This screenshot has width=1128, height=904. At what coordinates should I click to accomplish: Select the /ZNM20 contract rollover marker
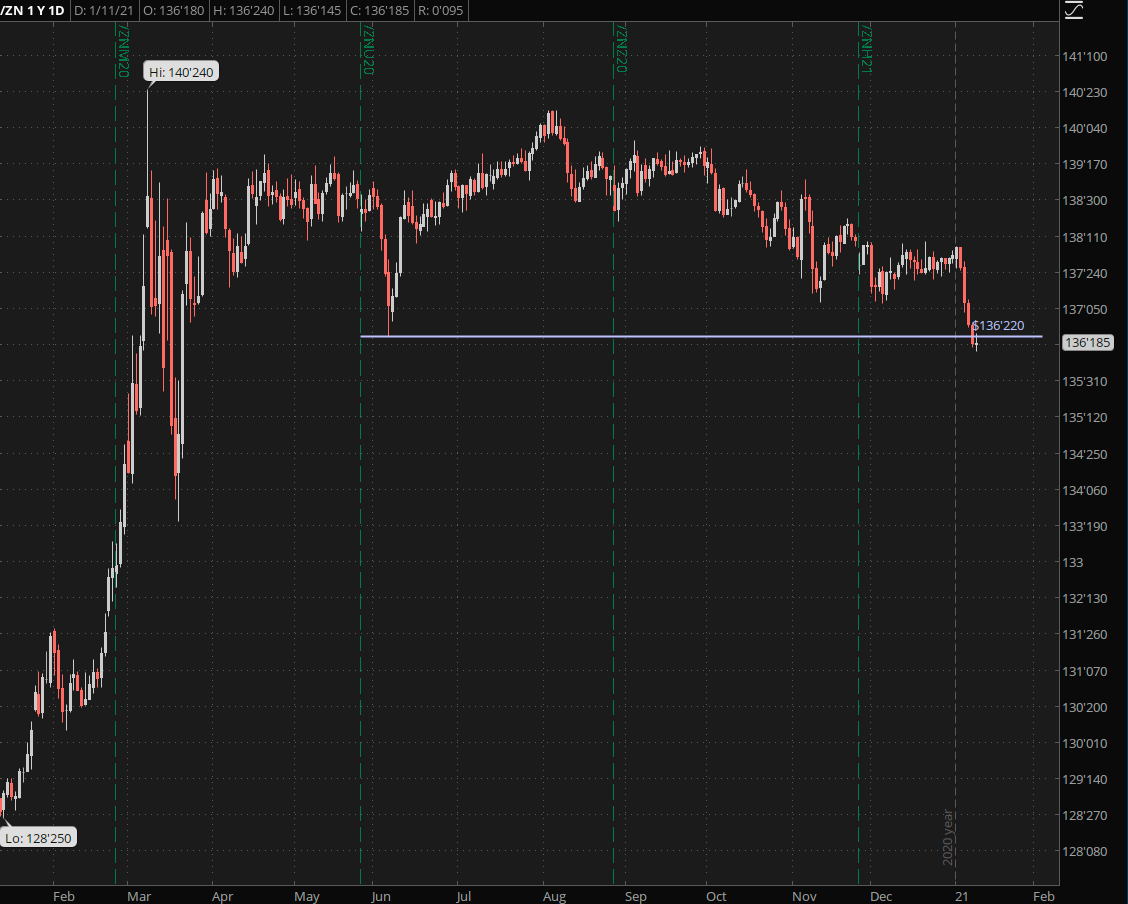(x=123, y=54)
